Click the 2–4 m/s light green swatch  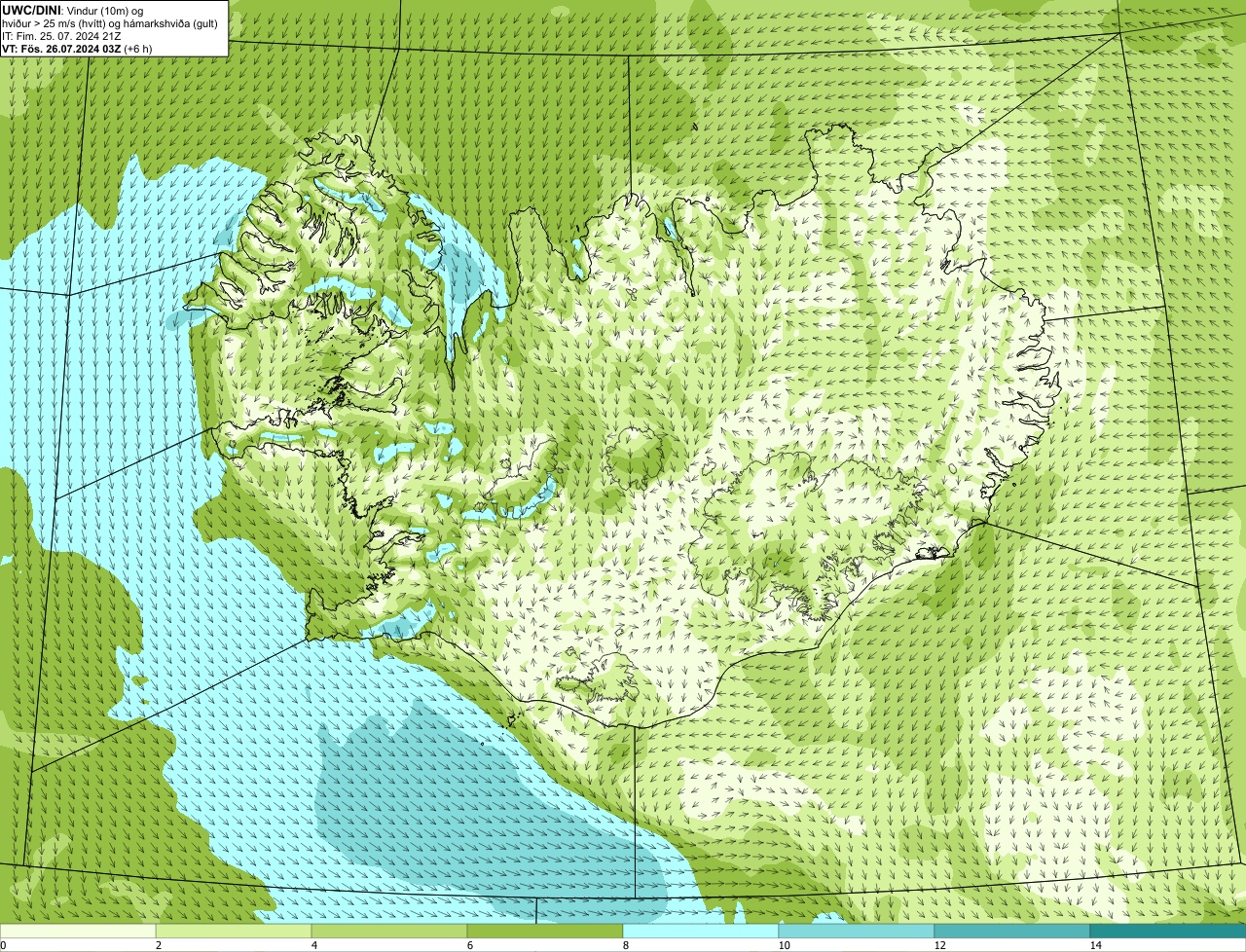(235, 931)
